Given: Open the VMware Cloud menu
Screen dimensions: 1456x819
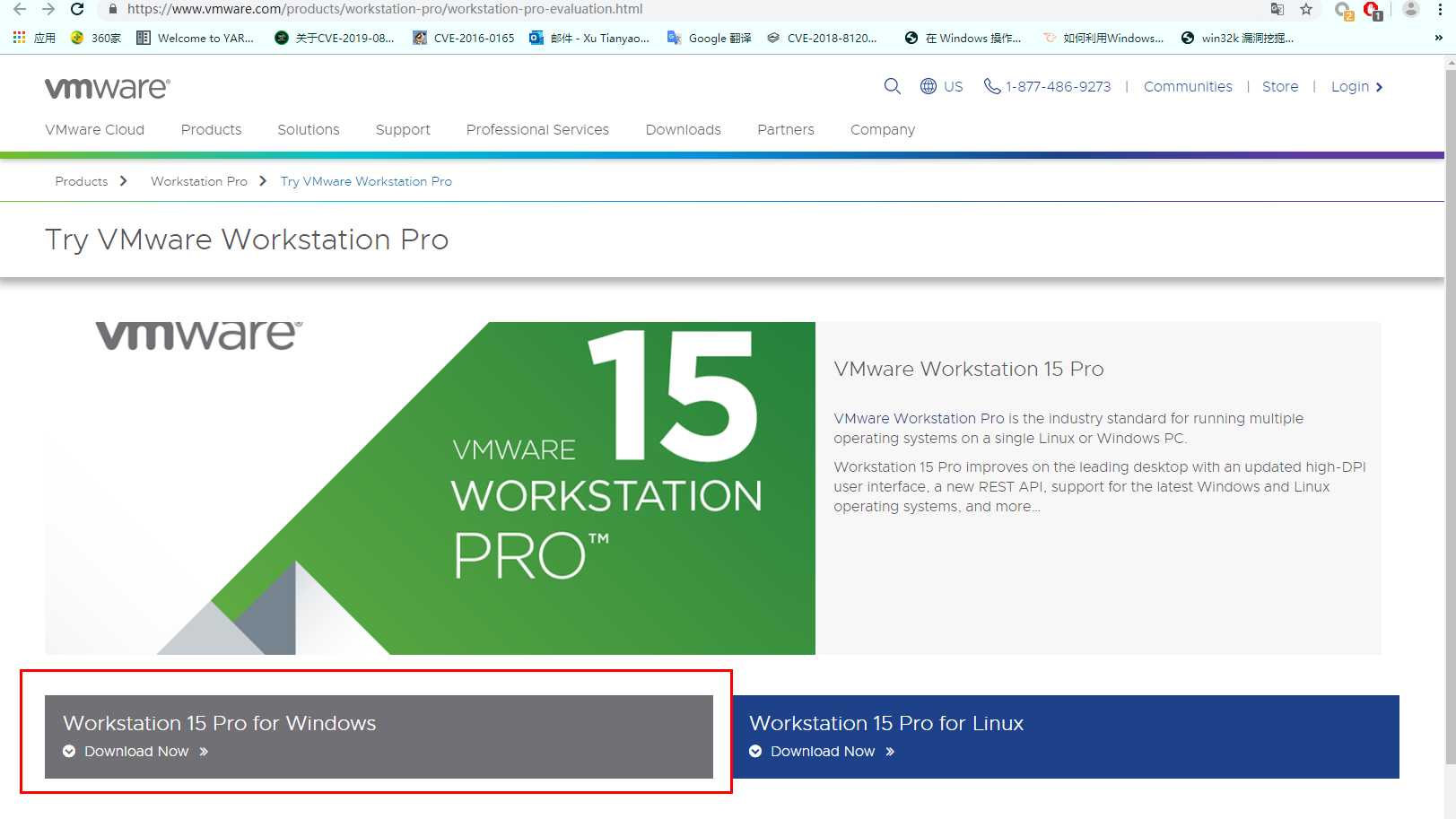Looking at the screenshot, I should tap(94, 129).
